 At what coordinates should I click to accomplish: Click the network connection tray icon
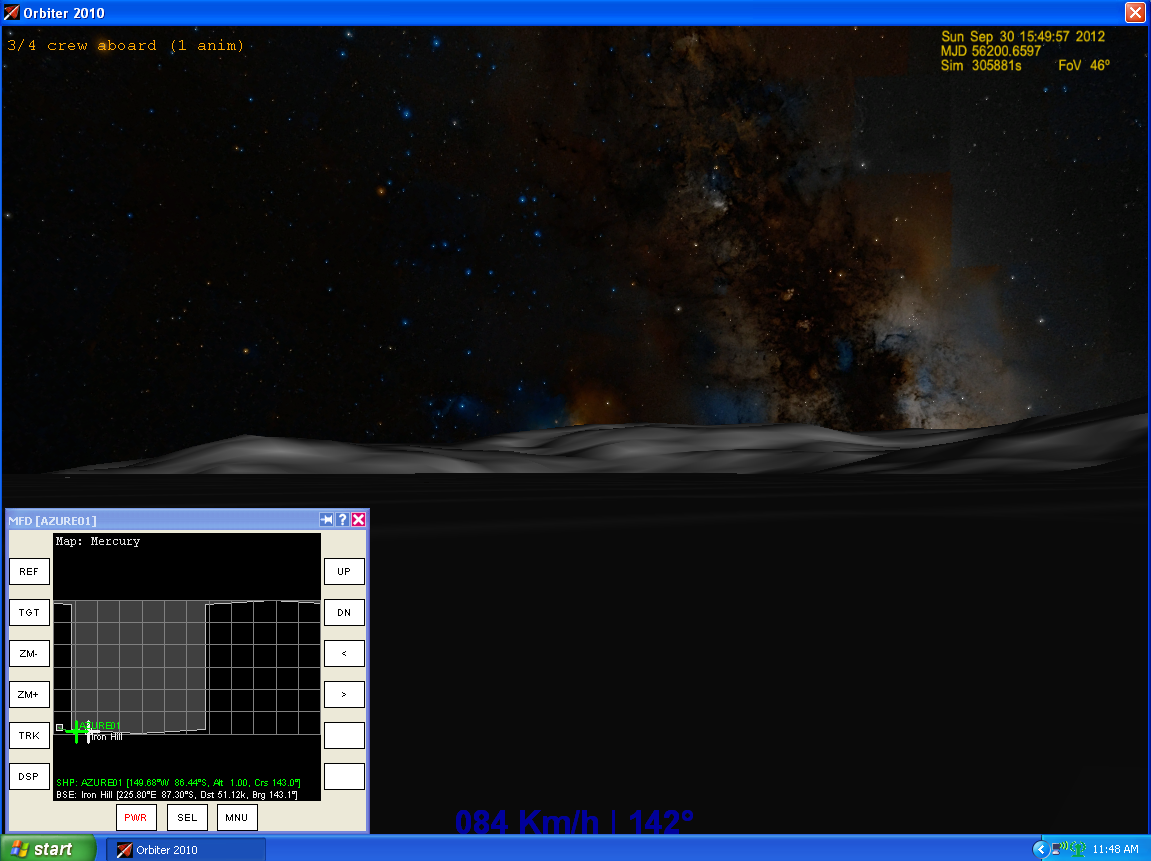pyautogui.click(x=1059, y=849)
